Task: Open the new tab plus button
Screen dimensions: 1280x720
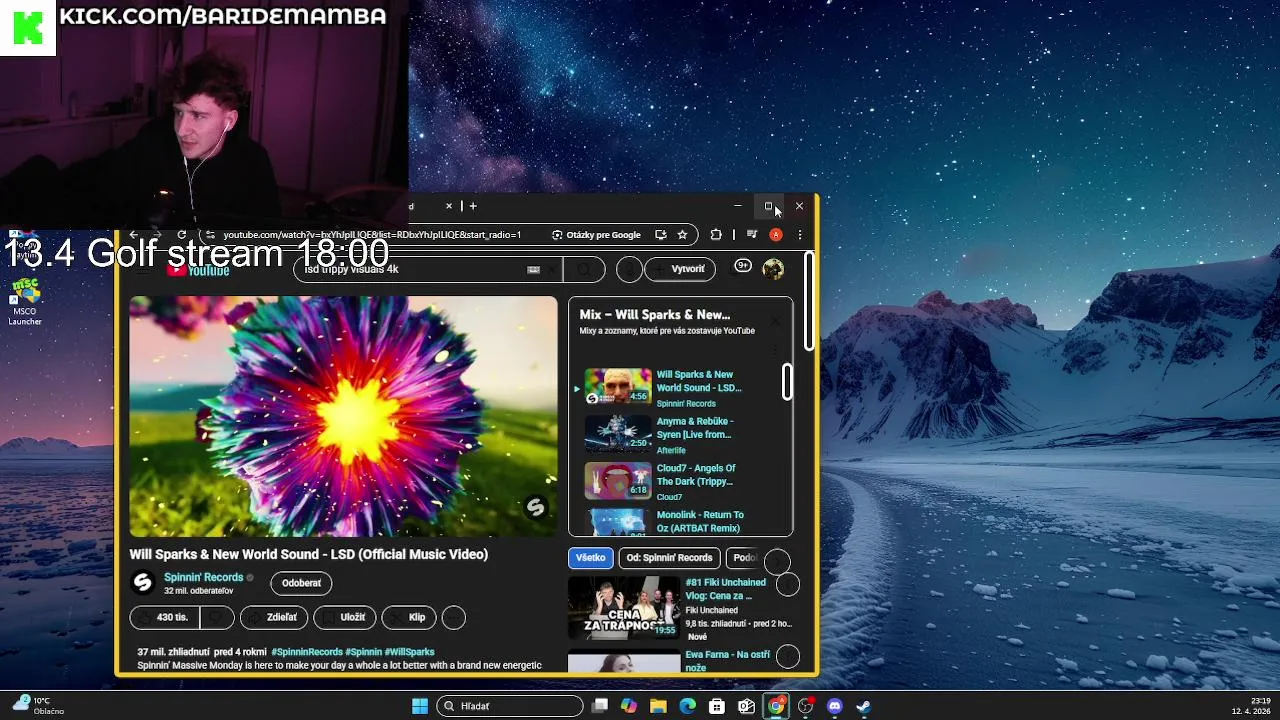Action: point(473,206)
